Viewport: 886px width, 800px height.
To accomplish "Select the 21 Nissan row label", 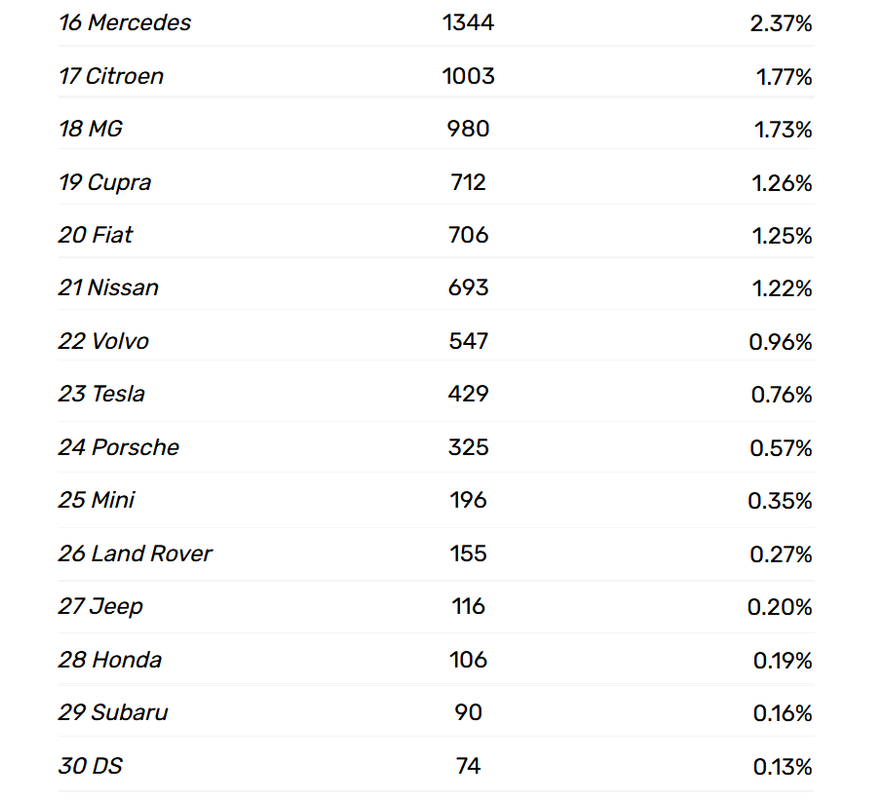I will point(108,288).
